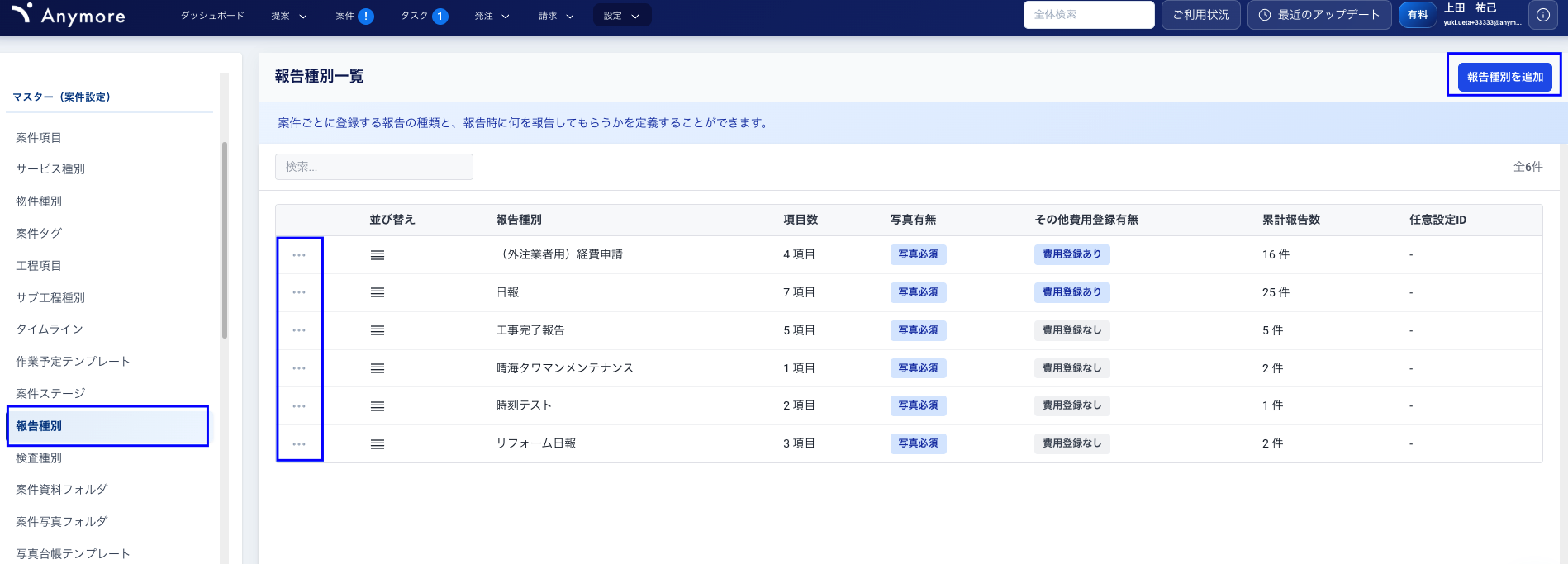Click the sidebar vertical scrollbar
This screenshot has width=1568, height=564.
(x=224, y=239)
